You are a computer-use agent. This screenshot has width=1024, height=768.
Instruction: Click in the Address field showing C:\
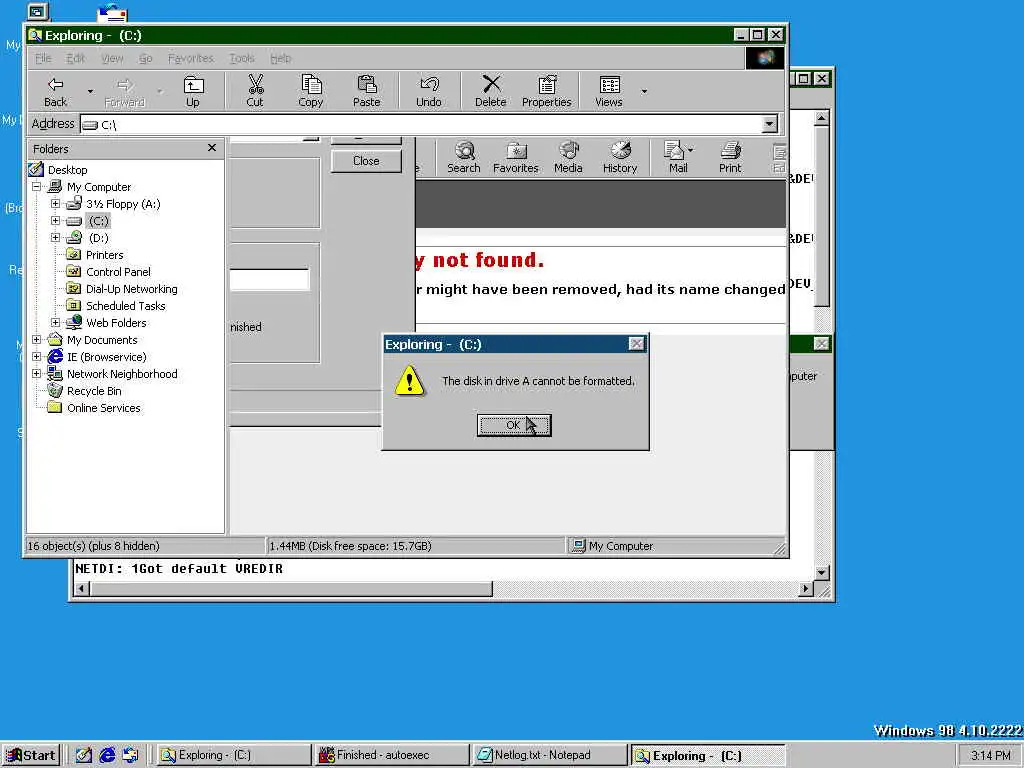pos(421,124)
